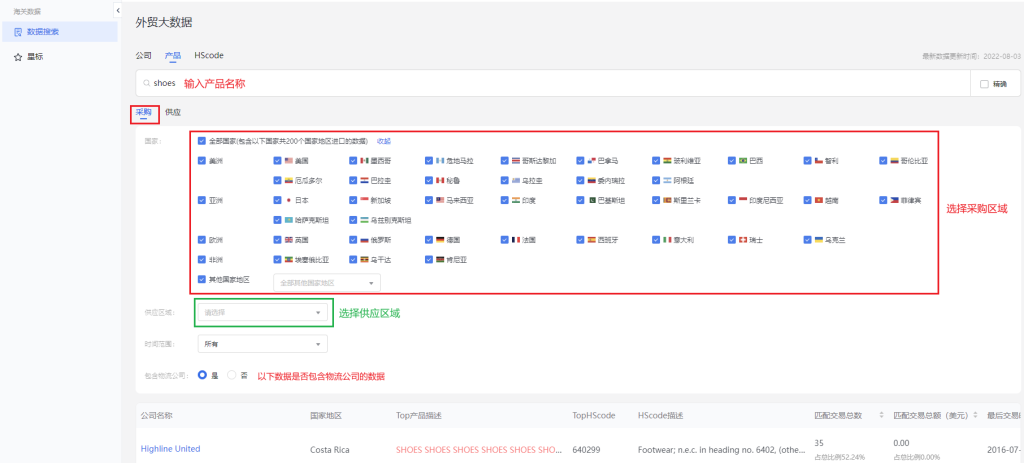Image resolution: width=1024 pixels, height=463 pixels.
Task: Open the 供应区域 dropdown
Action: tap(263, 312)
